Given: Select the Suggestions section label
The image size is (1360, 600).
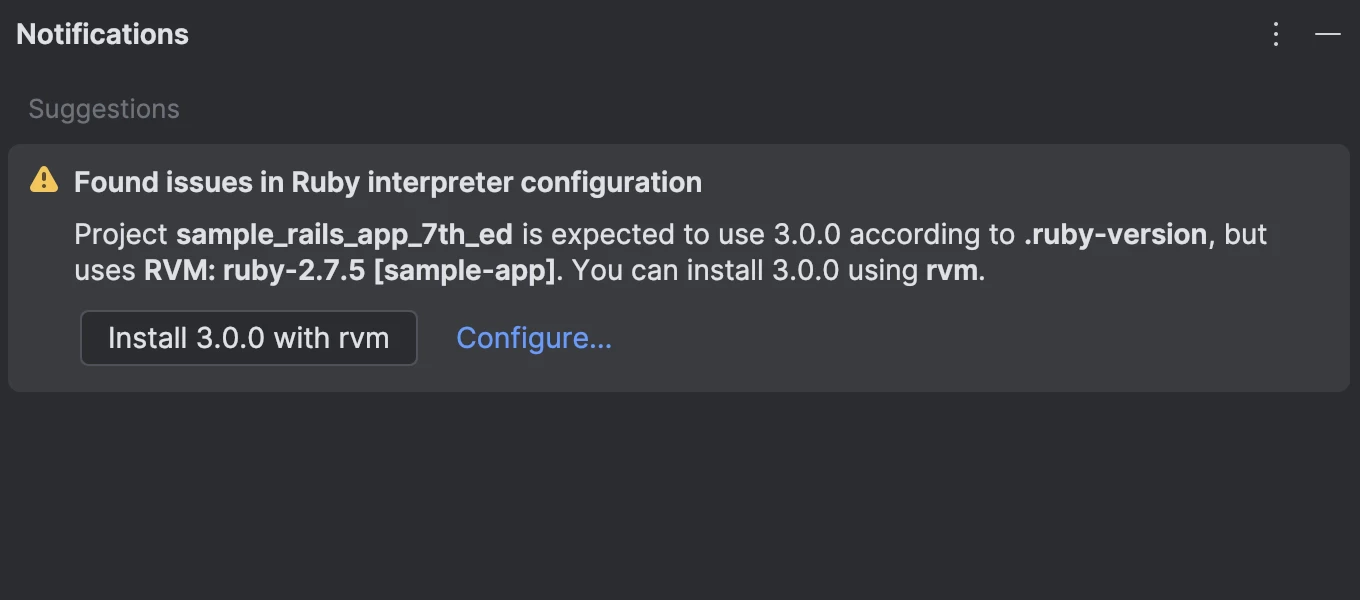Looking at the screenshot, I should pos(104,109).
